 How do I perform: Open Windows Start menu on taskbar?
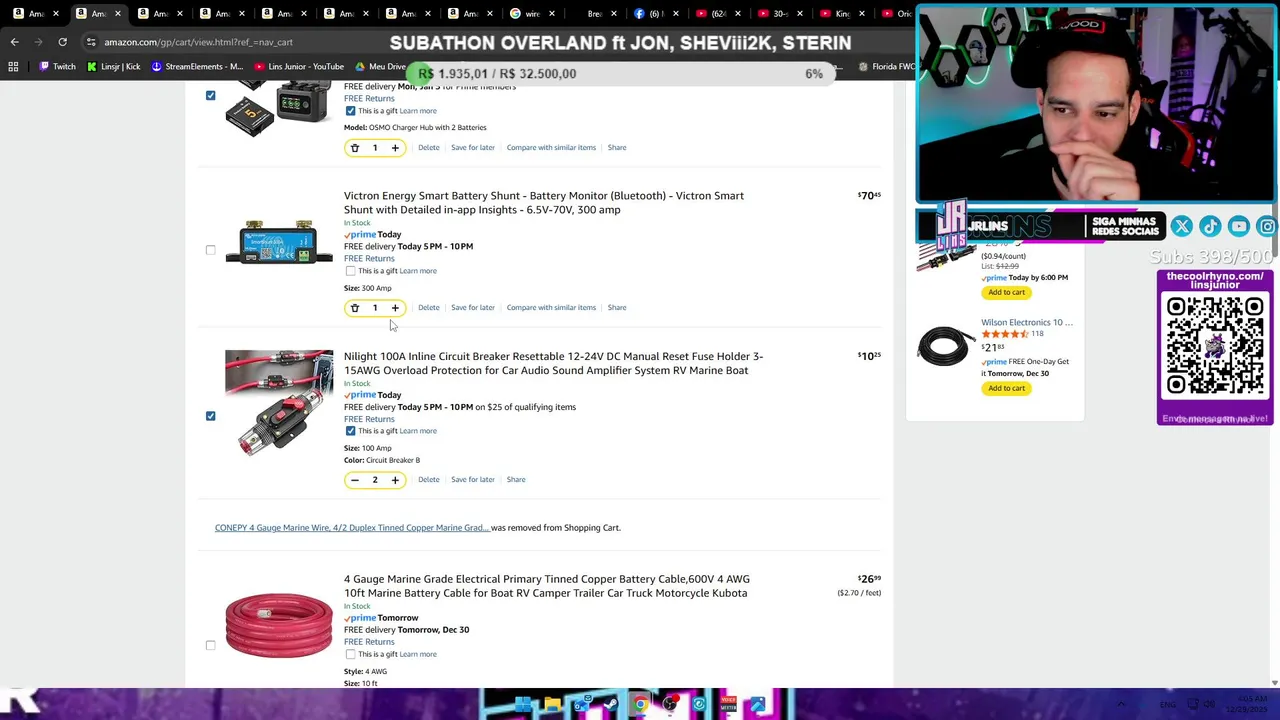point(523,705)
